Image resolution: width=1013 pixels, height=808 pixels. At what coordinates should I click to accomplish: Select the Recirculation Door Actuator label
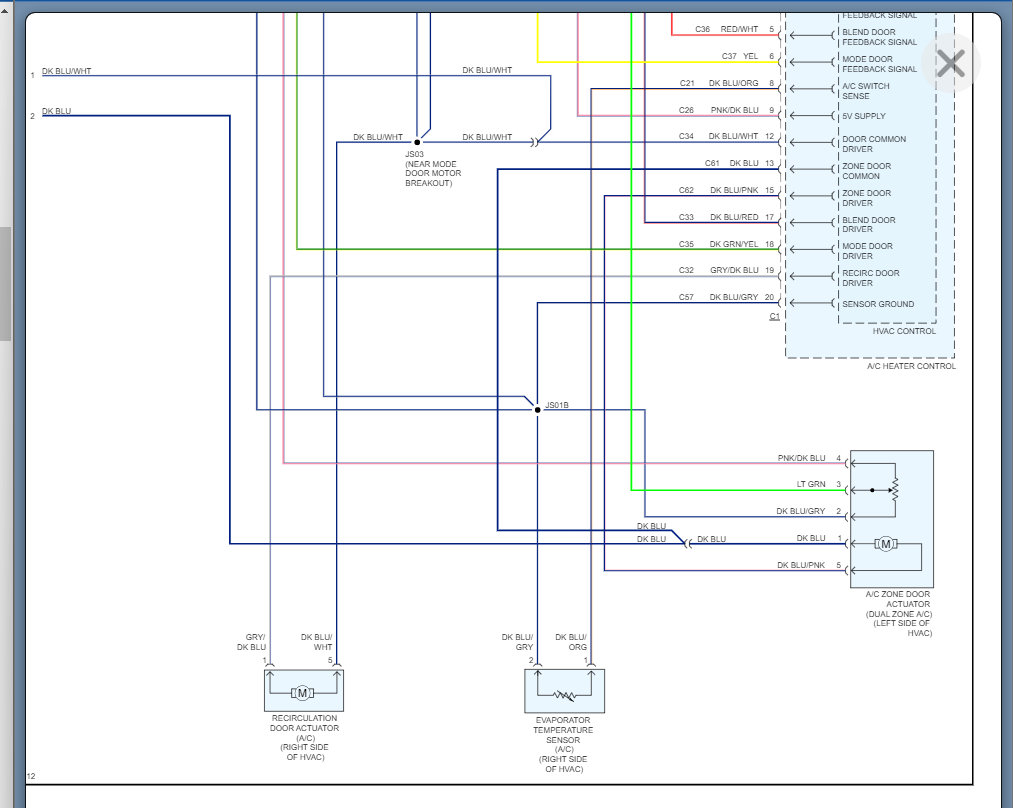304,738
